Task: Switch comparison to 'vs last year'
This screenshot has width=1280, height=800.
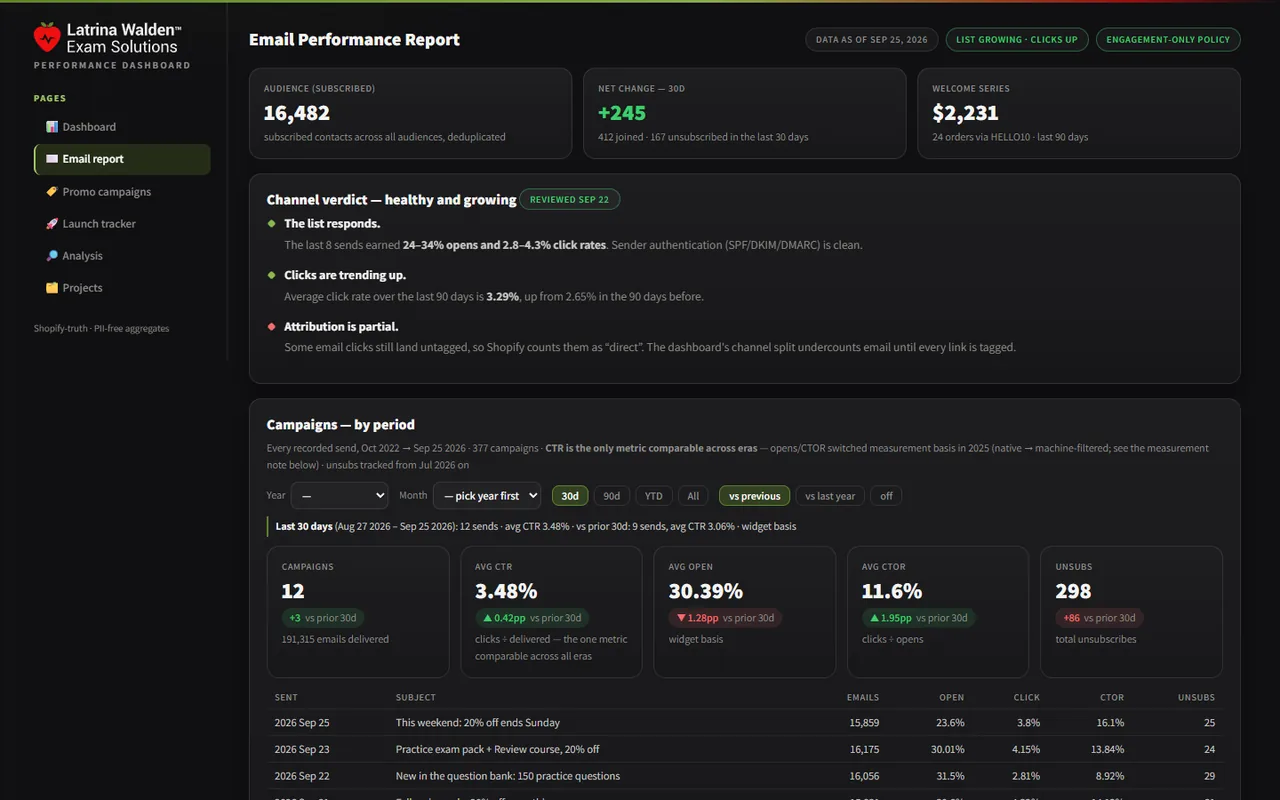Action: pos(830,496)
